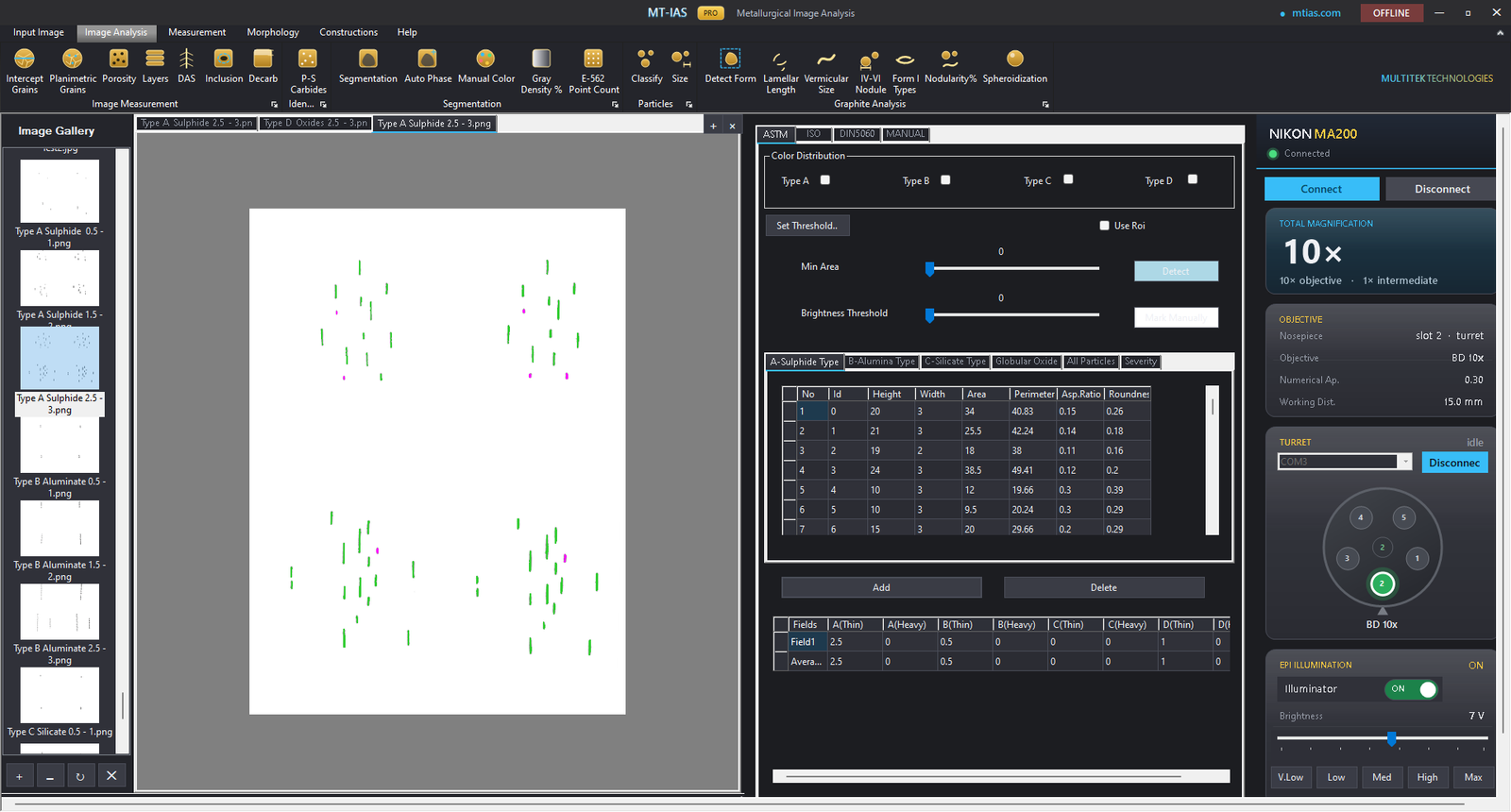Select the Intercept Grains tool
The image size is (1511, 812).
pos(25,71)
